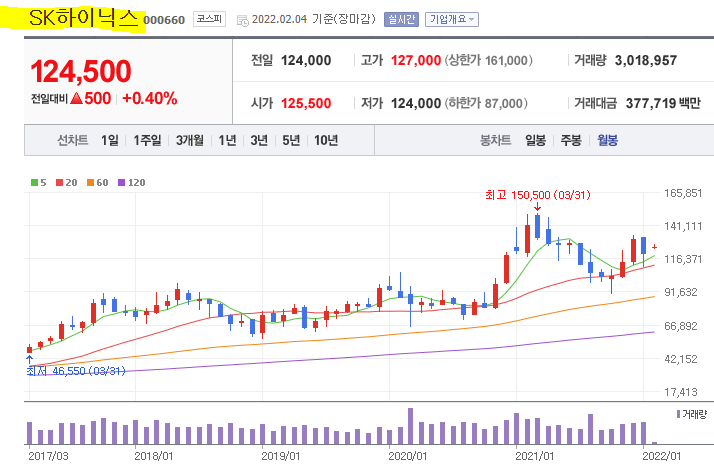Select the 5년 line chart tab
Screen dimensions: 714x476
[291, 140]
